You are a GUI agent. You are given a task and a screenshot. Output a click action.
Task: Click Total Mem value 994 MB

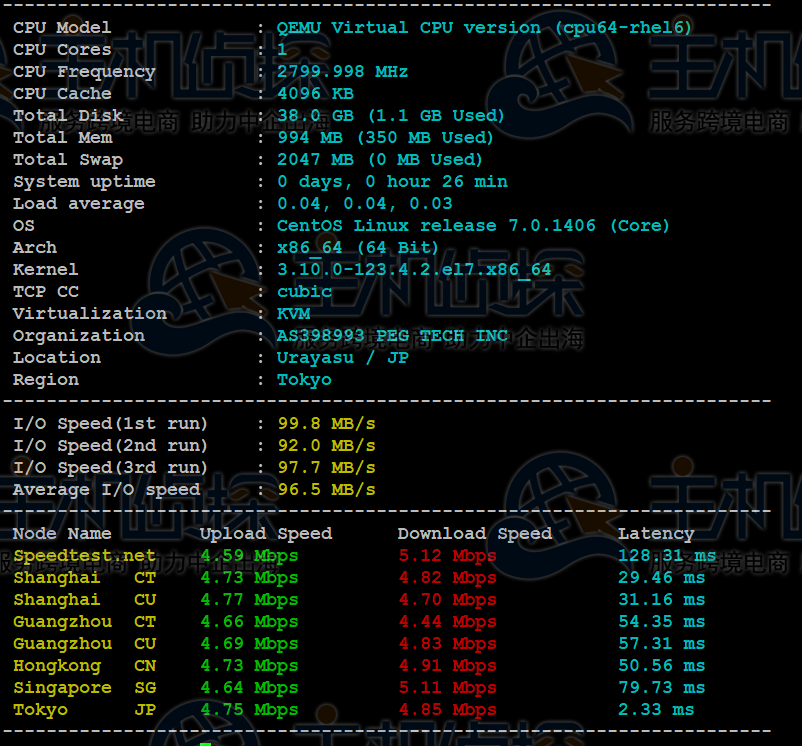click(310, 137)
